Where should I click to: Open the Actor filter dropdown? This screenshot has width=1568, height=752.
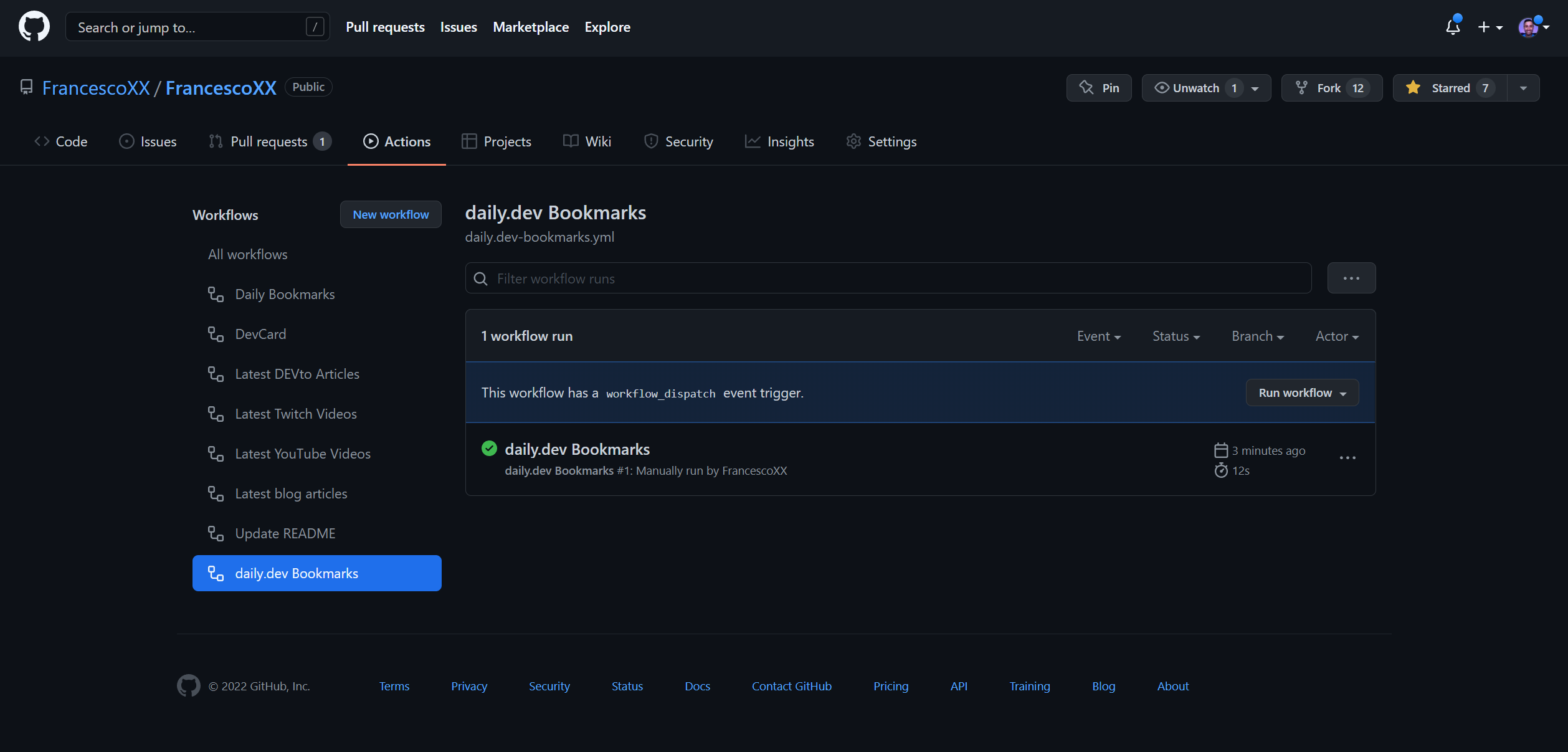click(1337, 336)
